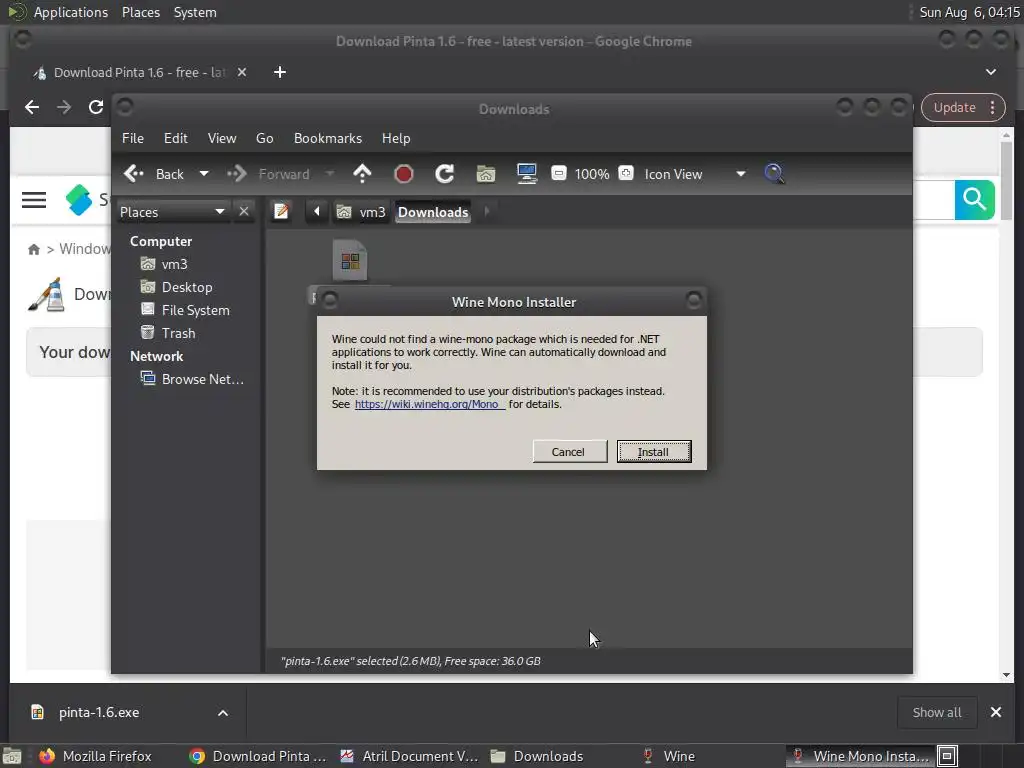The height and width of the screenshot is (768, 1024).
Task: Click pinta-1.6.exe in Chrome download bar
Action: click(x=99, y=712)
